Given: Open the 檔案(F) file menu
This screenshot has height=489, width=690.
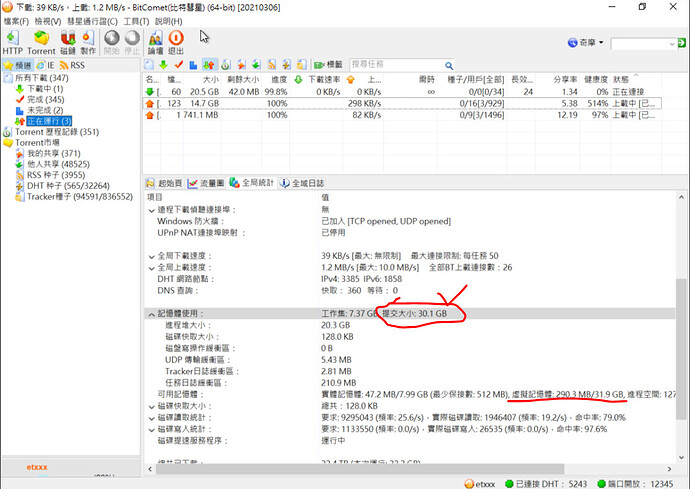Looking at the screenshot, I should [x=16, y=21].
